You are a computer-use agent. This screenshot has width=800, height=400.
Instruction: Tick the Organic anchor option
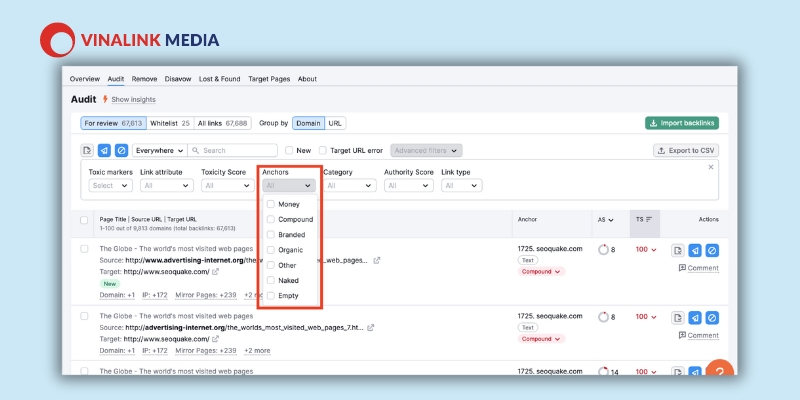tap(271, 250)
